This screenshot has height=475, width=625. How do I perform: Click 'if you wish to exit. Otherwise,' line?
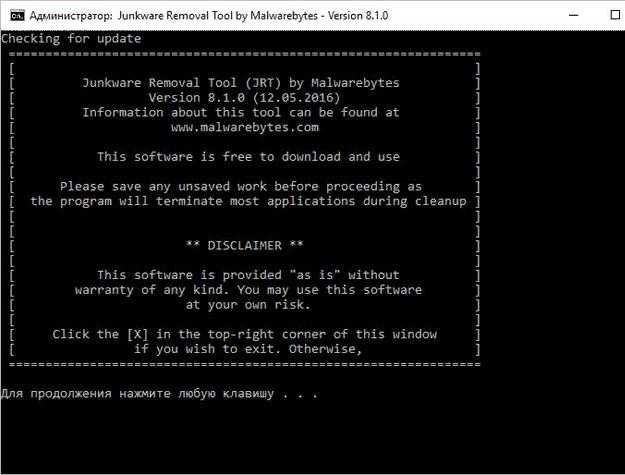coord(248,349)
